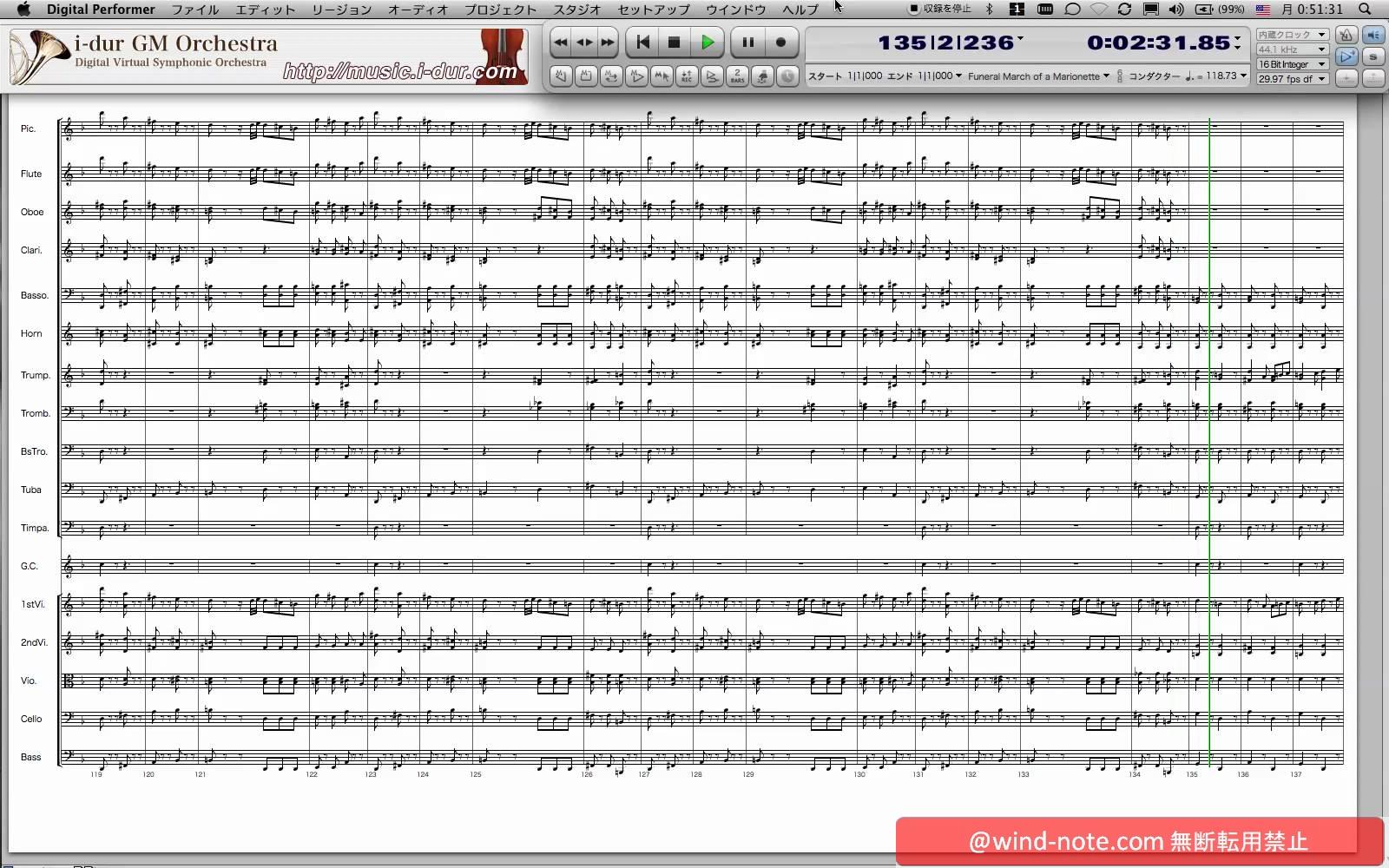This screenshot has height=868, width=1389.
Task: Click the Rewind transport button
Action: pos(561,42)
